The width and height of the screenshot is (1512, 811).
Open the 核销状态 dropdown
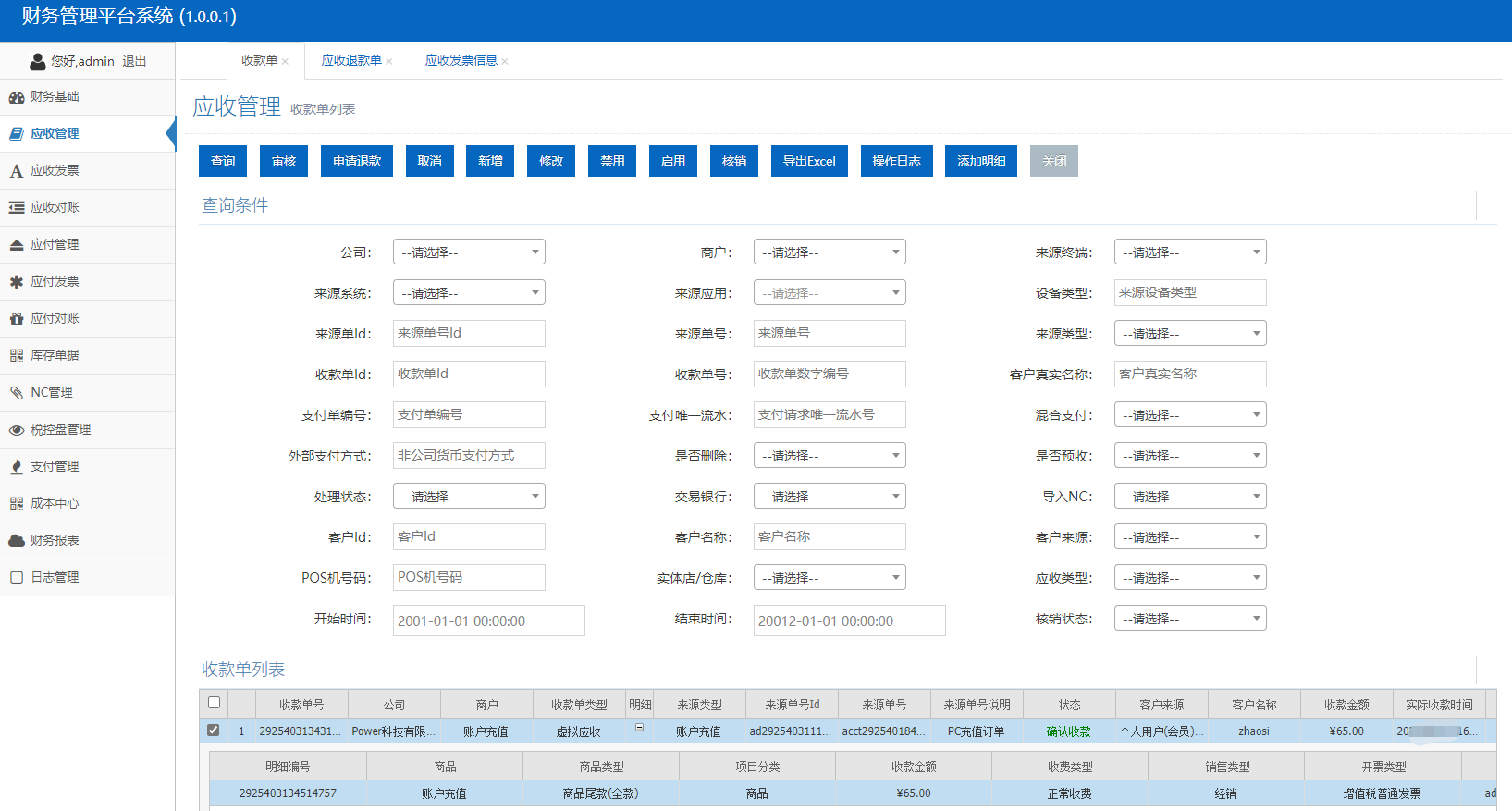[x=1189, y=619]
